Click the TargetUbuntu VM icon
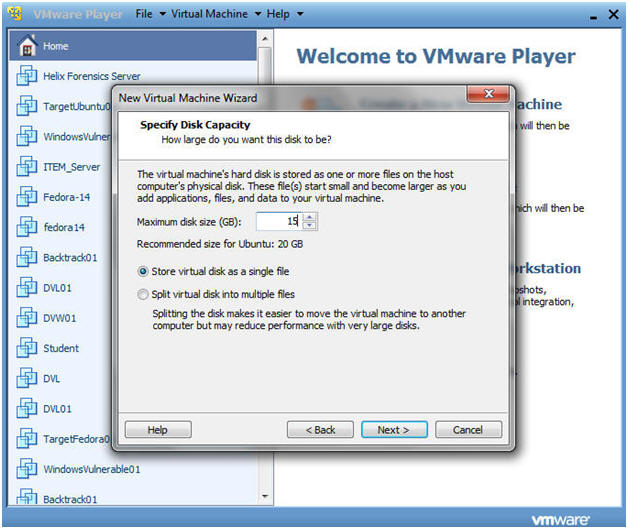The height and width of the screenshot is (529, 628). click(27, 106)
